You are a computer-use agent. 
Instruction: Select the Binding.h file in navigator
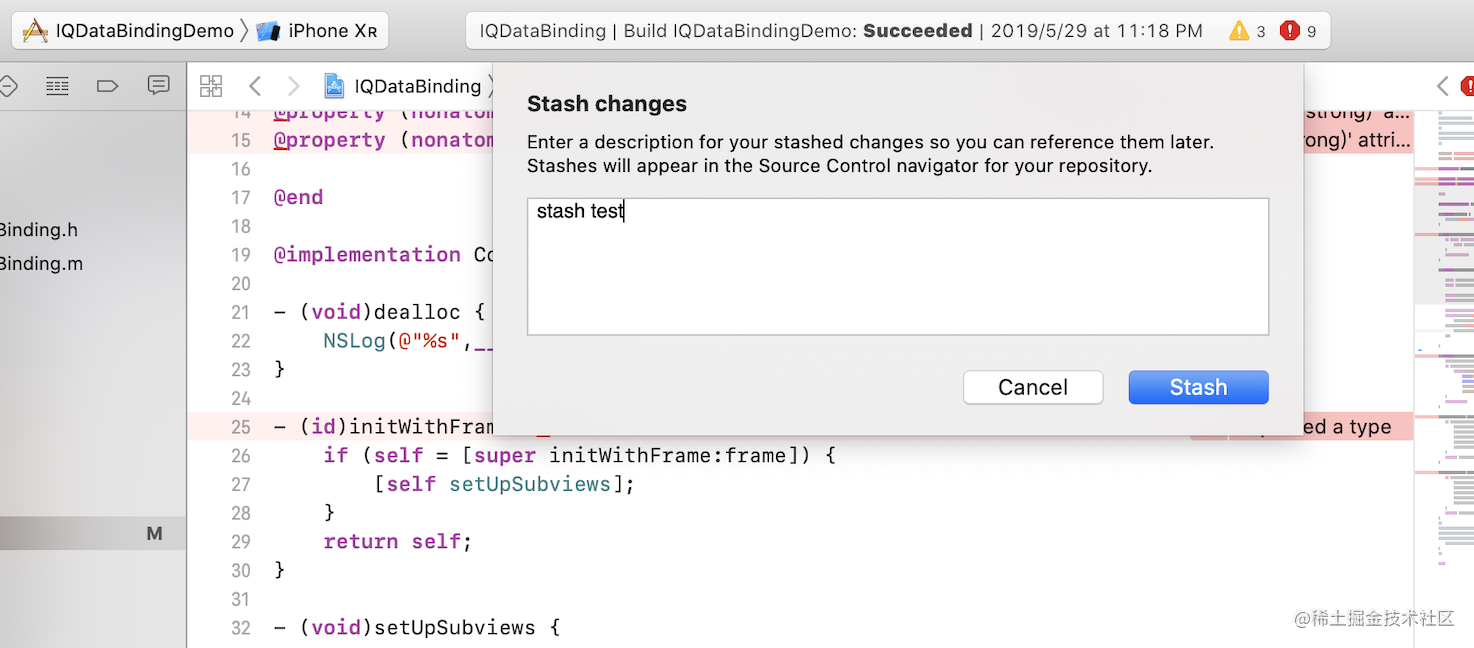tap(39, 230)
